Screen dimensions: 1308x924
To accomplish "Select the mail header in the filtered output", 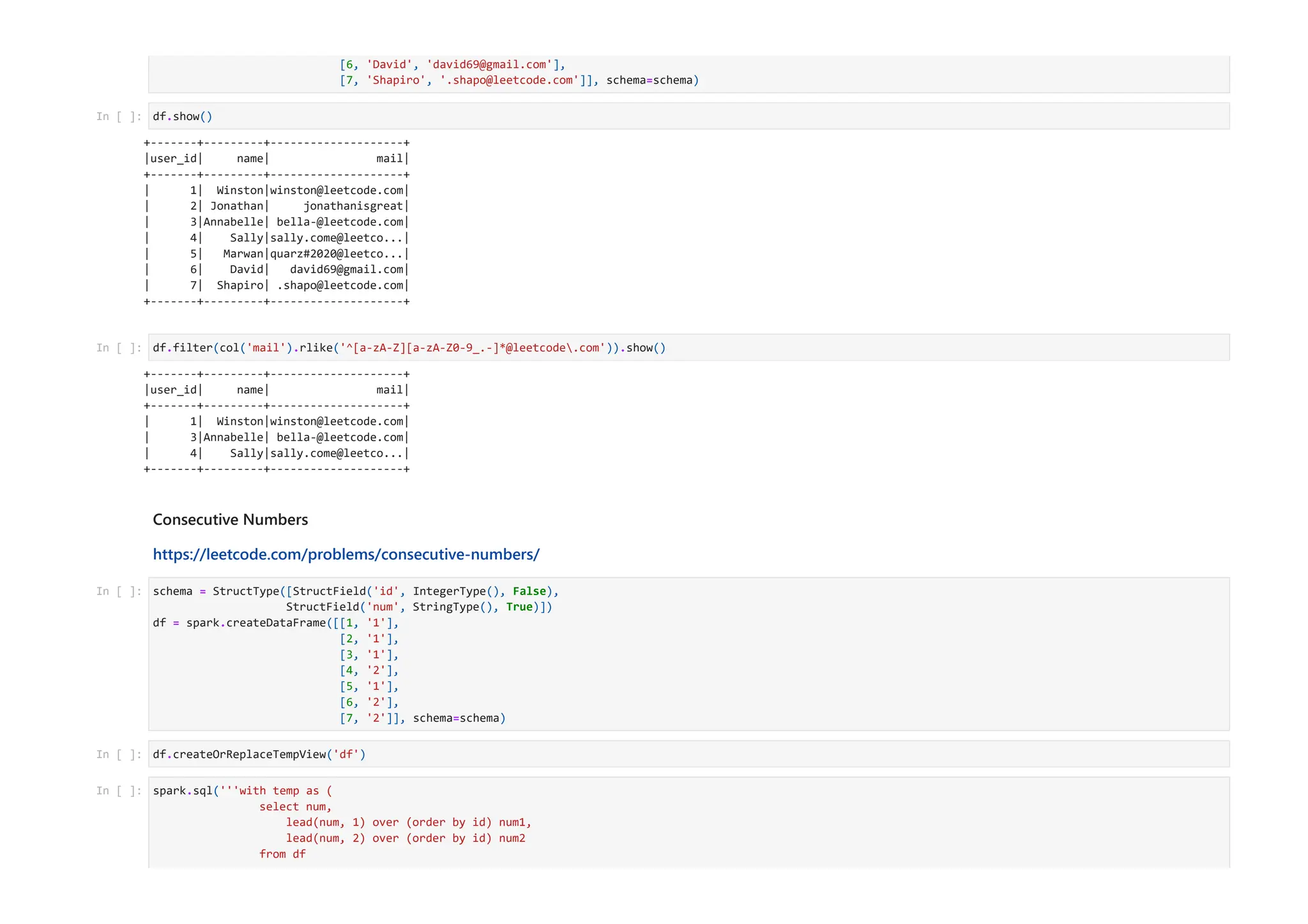I will 390,390.
